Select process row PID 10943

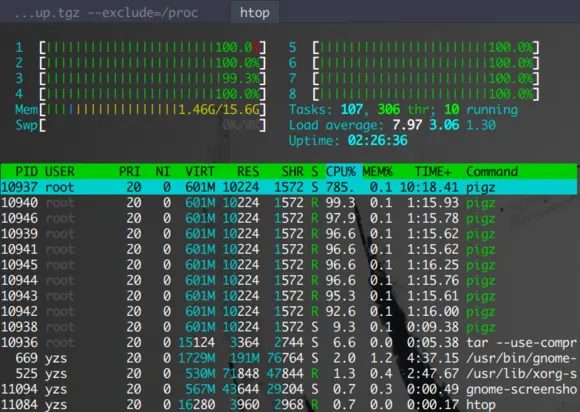289,296
